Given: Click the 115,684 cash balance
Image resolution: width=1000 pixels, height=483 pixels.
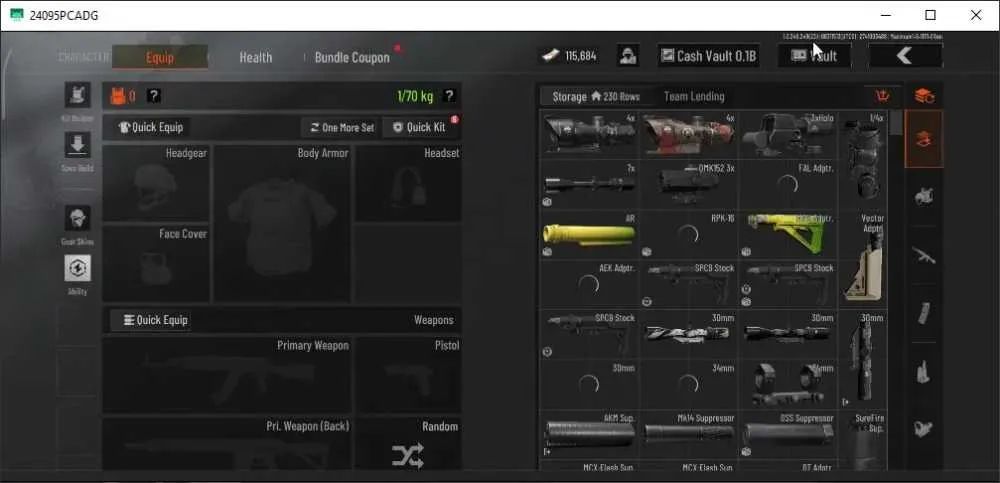Looking at the screenshot, I should 569,56.
